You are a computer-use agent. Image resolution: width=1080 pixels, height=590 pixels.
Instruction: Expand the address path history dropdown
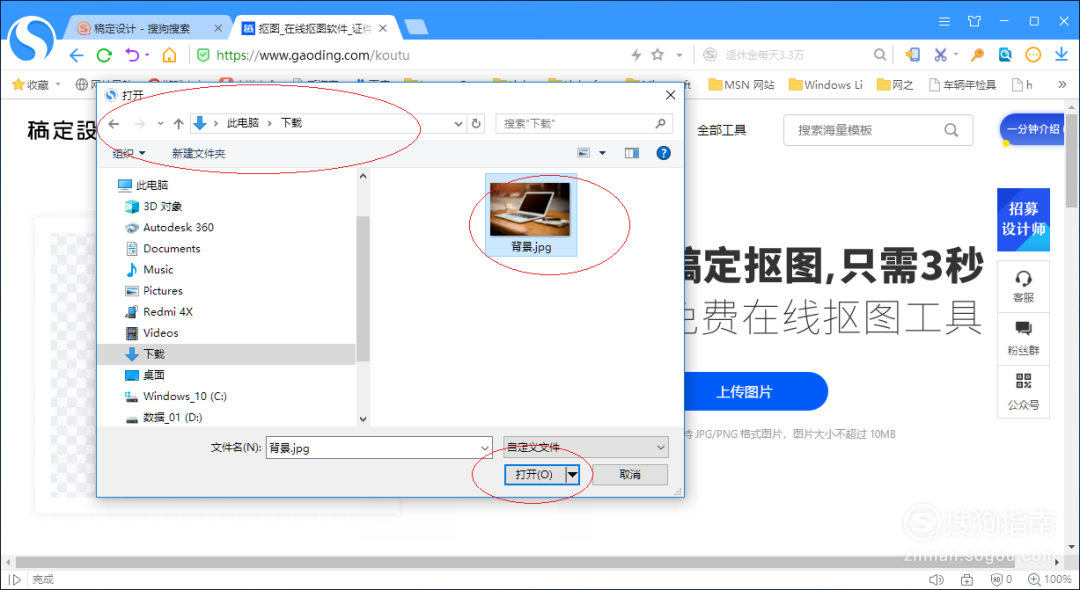pyautogui.click(x=458, y=124)
